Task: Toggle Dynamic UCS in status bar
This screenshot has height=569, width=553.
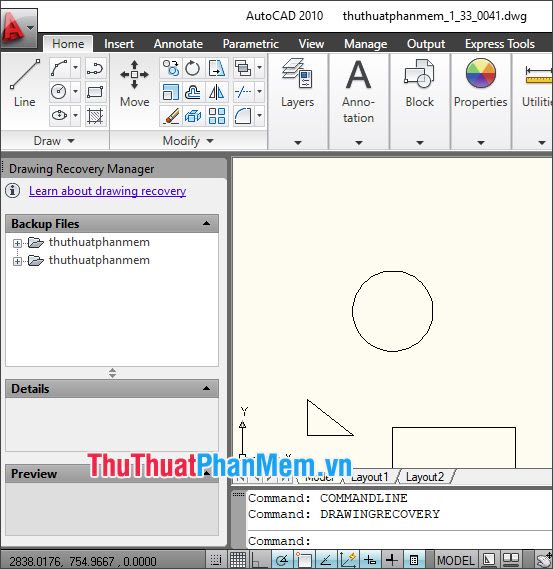Action: pyautogui.click(x=348, y=560)
